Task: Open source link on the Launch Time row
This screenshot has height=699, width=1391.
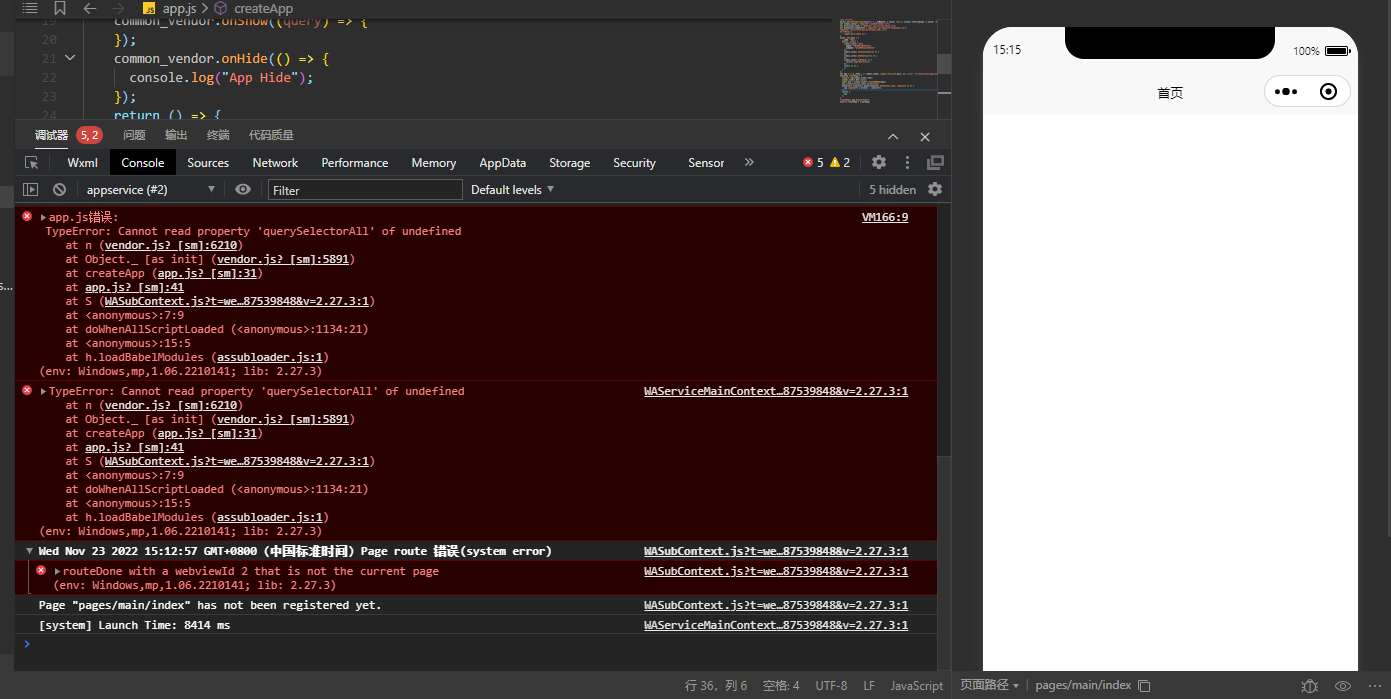Action: tap(776, 625)
